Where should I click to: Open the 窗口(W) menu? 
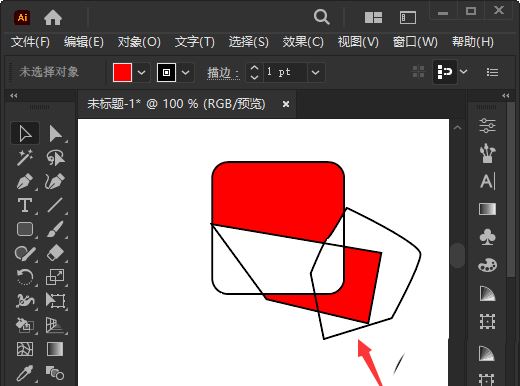(x=415, y=42)
